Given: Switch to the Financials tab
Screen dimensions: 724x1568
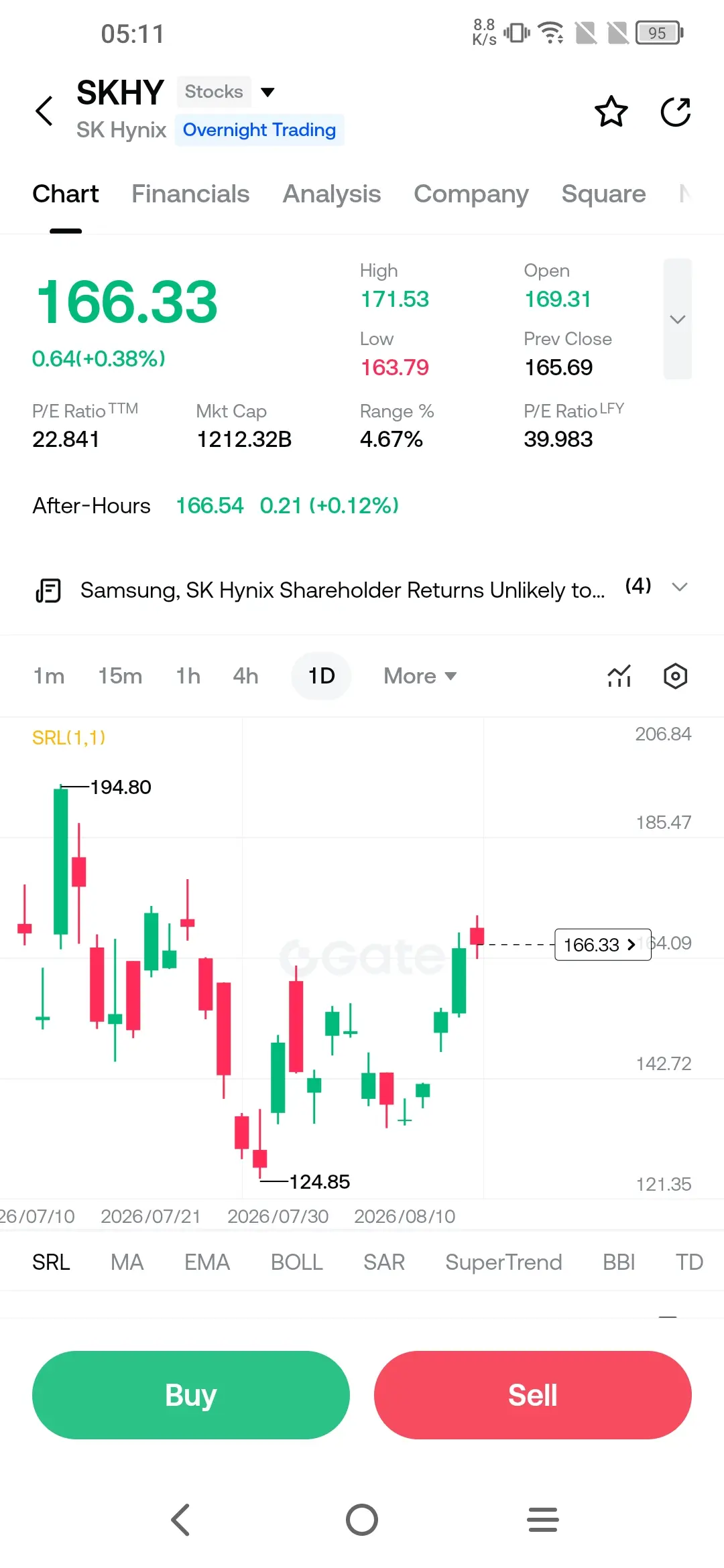Looking at the screenshot, I should pyautogui.click(x=190, y=194).
